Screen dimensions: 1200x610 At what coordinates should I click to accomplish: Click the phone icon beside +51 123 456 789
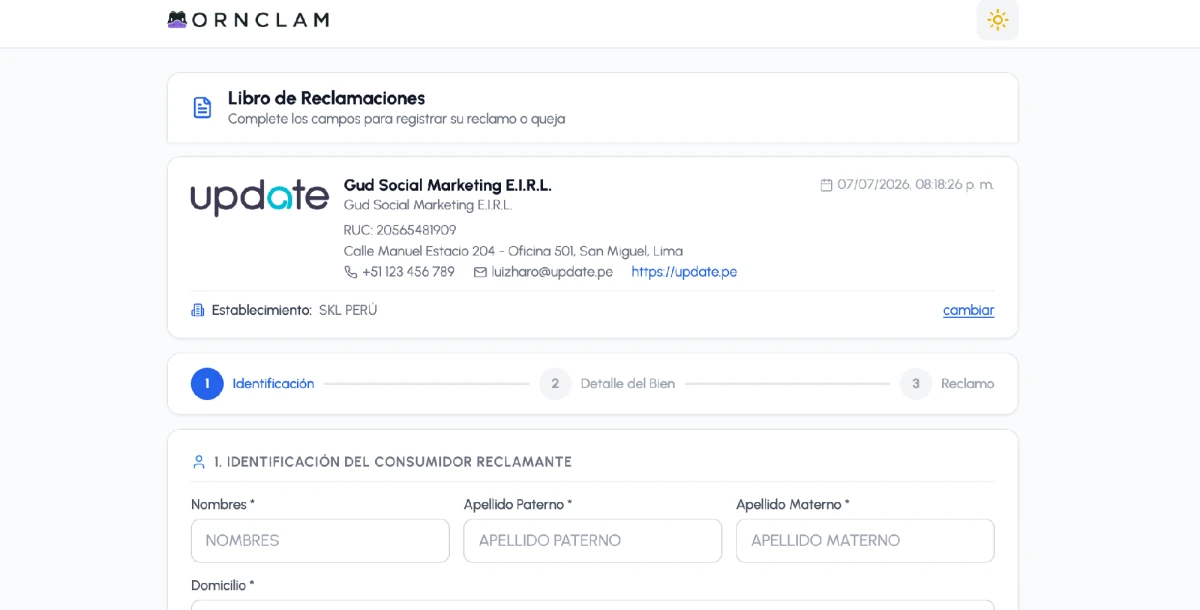tap(350, 272)
